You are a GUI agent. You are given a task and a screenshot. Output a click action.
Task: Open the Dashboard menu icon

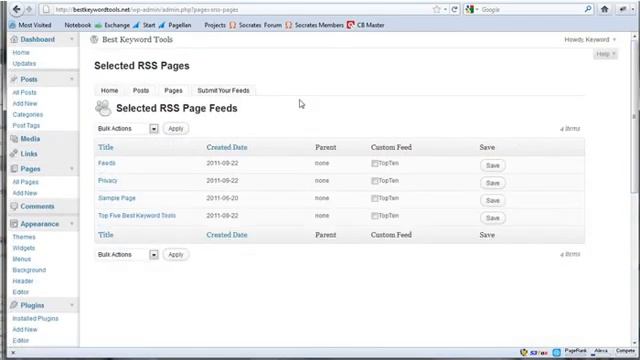click(14, 39)
